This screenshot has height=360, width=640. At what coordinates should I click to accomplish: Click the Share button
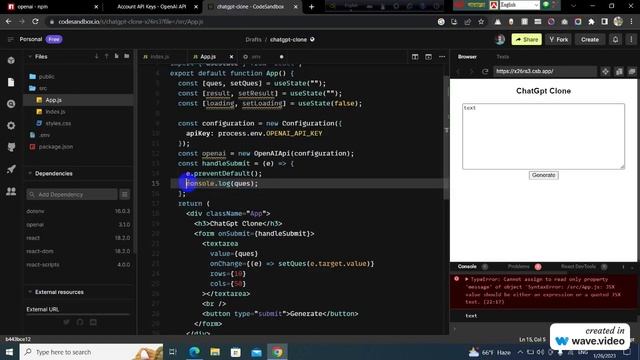pos(526,39)
